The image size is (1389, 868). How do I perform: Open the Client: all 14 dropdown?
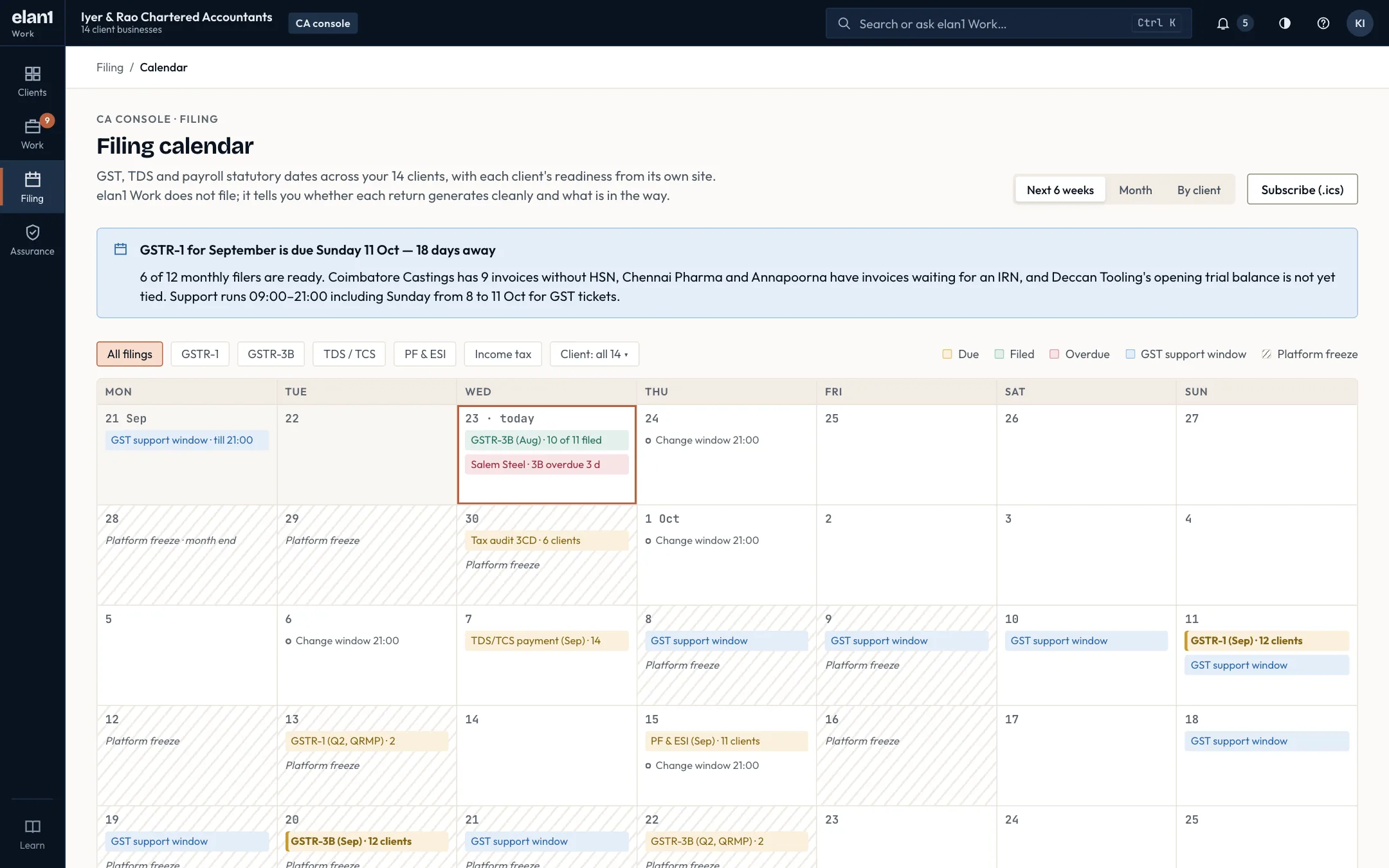(594, 354)
